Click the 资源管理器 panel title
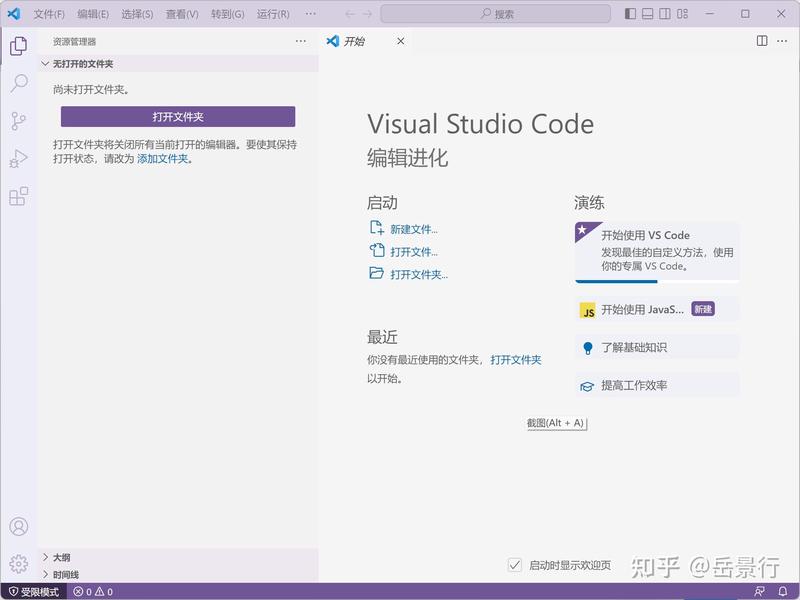This screenshot has height=600, width=800. (x=74, y=42)
